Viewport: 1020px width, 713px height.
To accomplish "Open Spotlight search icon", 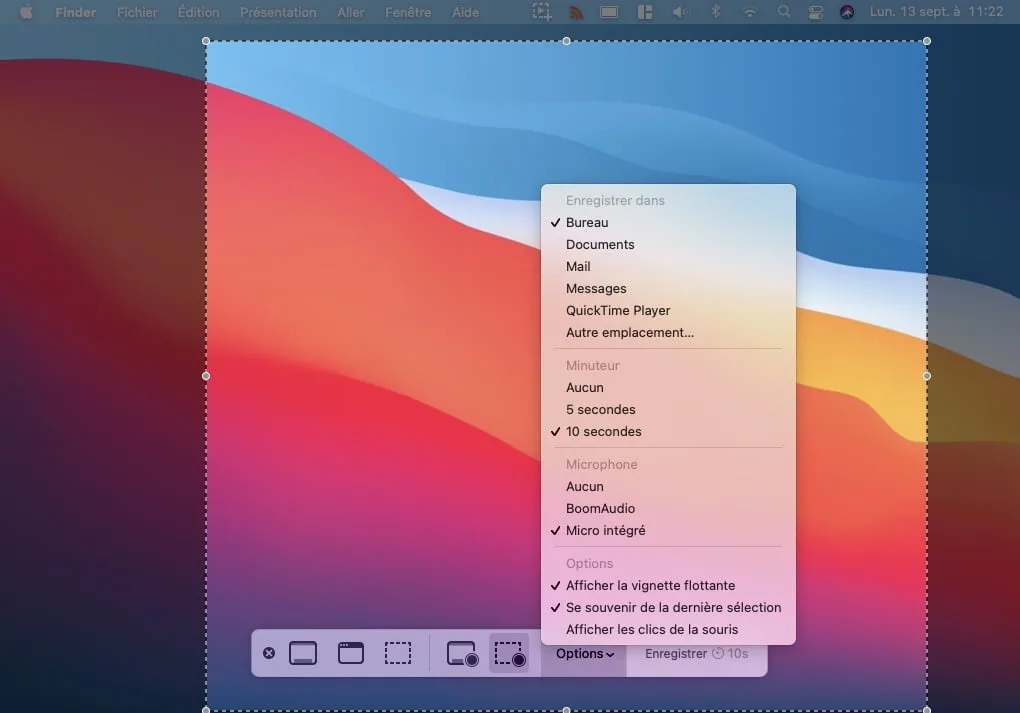I will [x=784, y=12].
